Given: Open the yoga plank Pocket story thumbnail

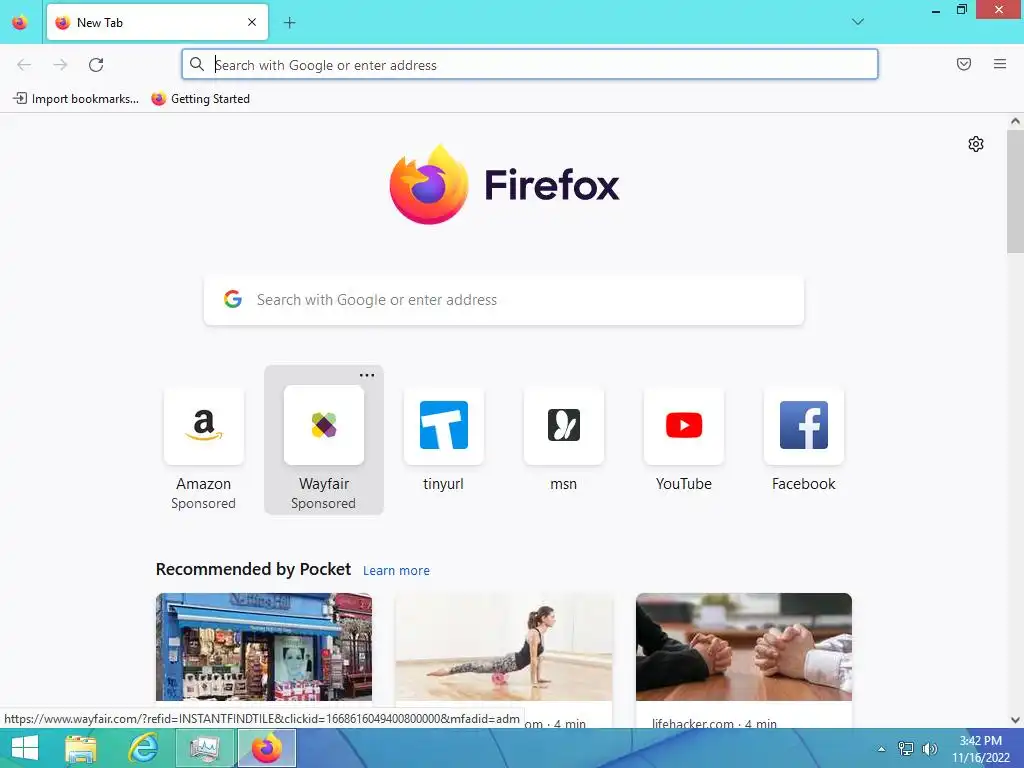Looking at the screenshot, I should click(x=504, y=647).
